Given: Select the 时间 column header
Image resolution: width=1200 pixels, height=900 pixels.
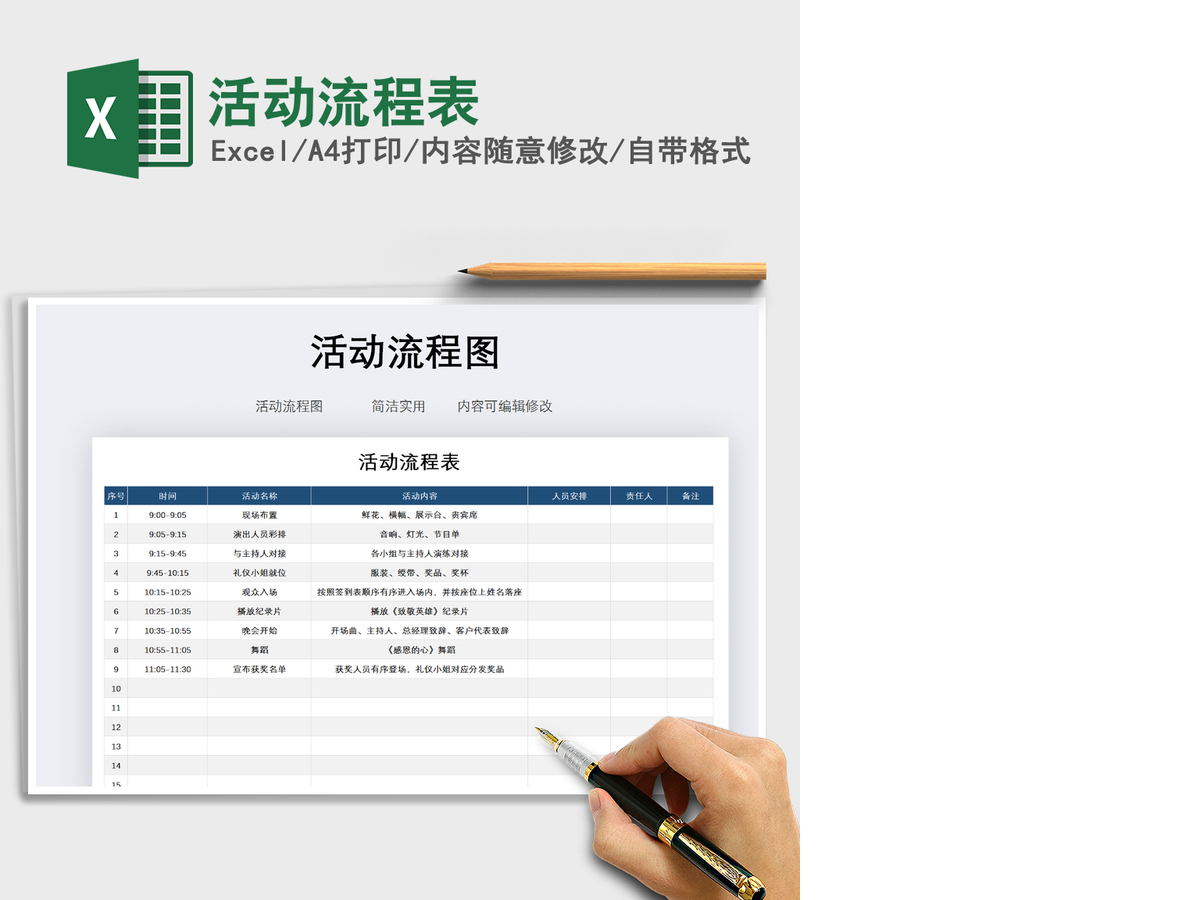Looking at the screenshot, I should pyautogui.click(x=167, y=496).
